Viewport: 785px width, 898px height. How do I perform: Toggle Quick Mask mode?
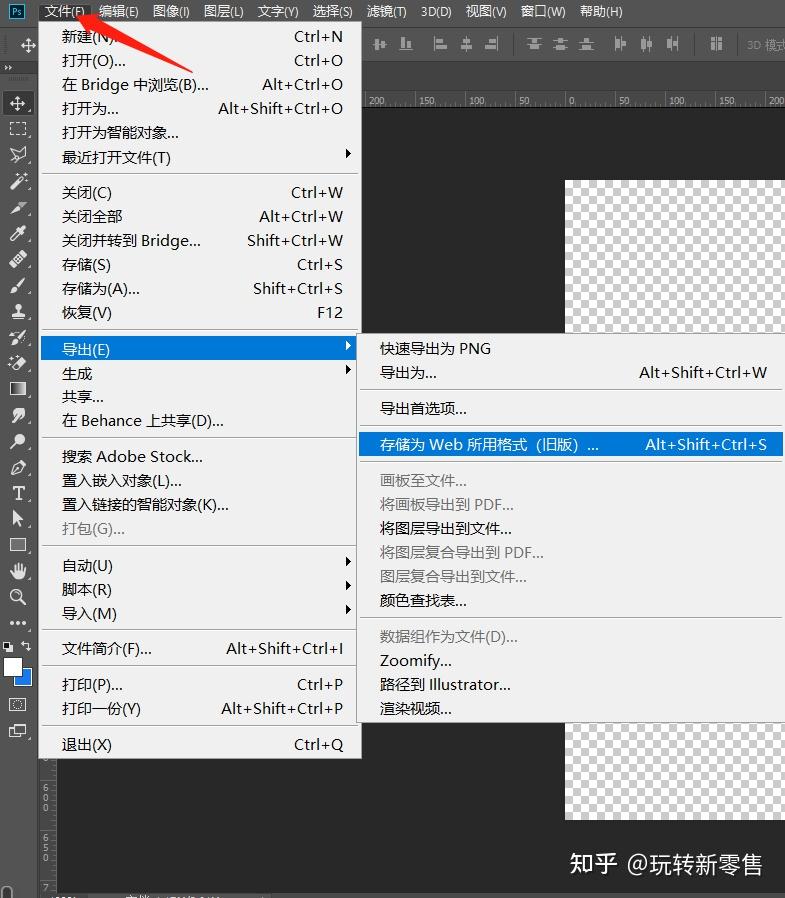(18, 704)
